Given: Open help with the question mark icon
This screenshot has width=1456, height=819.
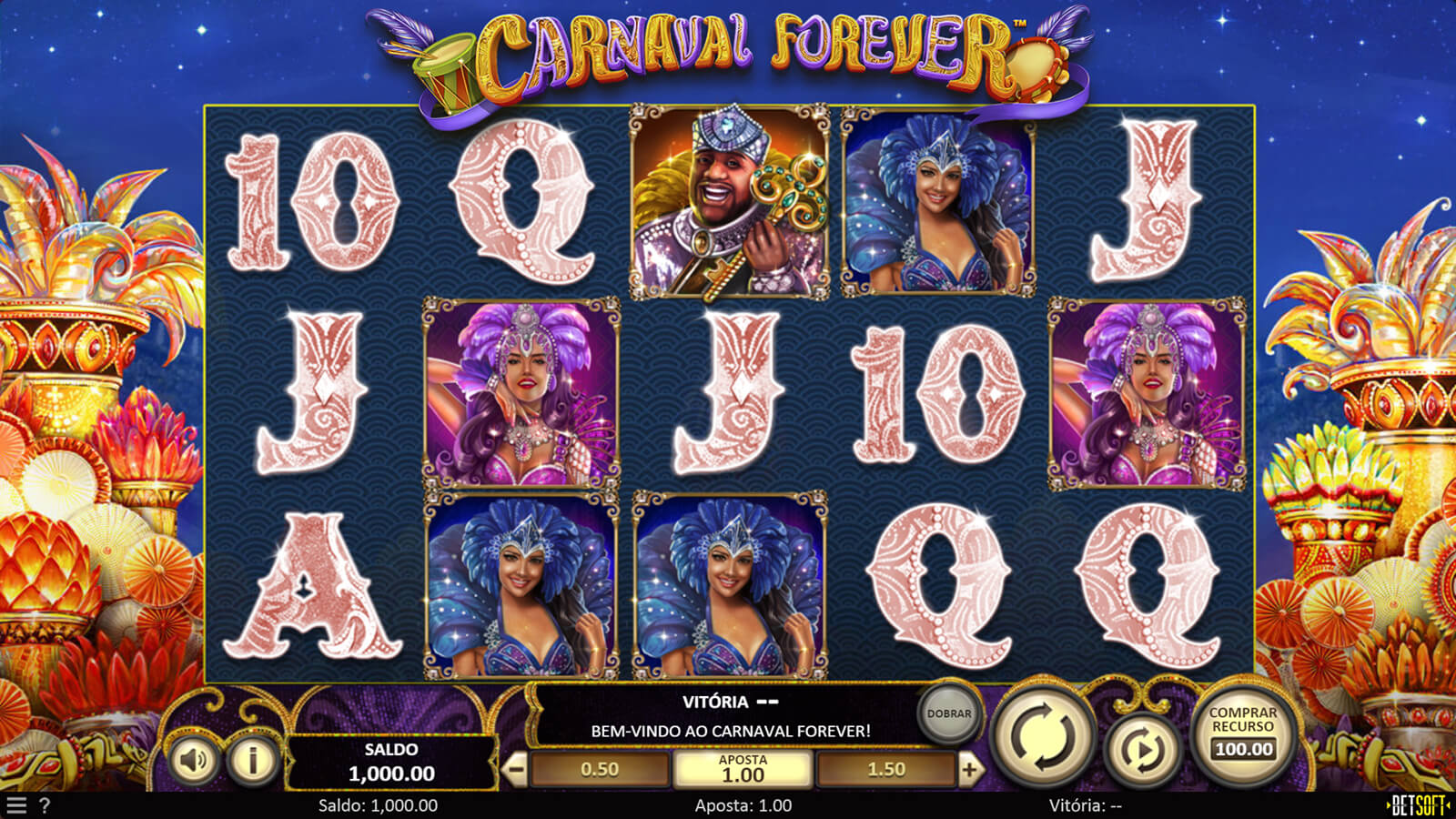Looking at the screenshot, I should (x=45, y=805).
